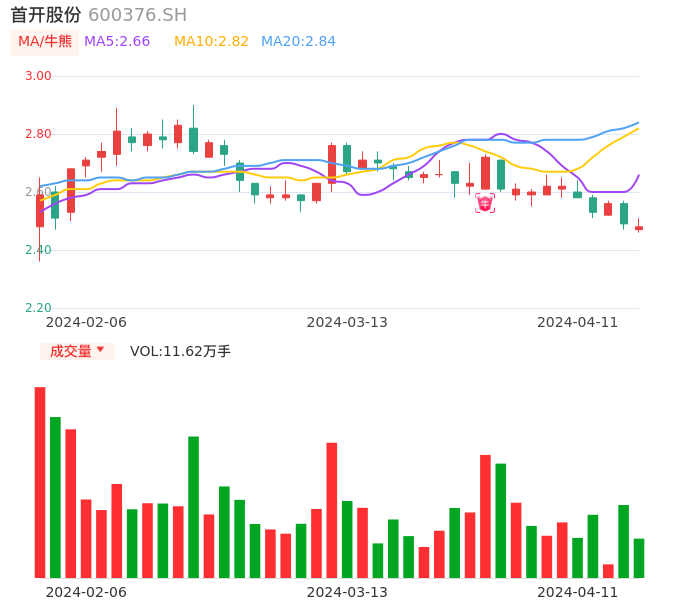Click the 2024-02-06 date label under volume chart
686x606 pixels.
pos(86,592)
